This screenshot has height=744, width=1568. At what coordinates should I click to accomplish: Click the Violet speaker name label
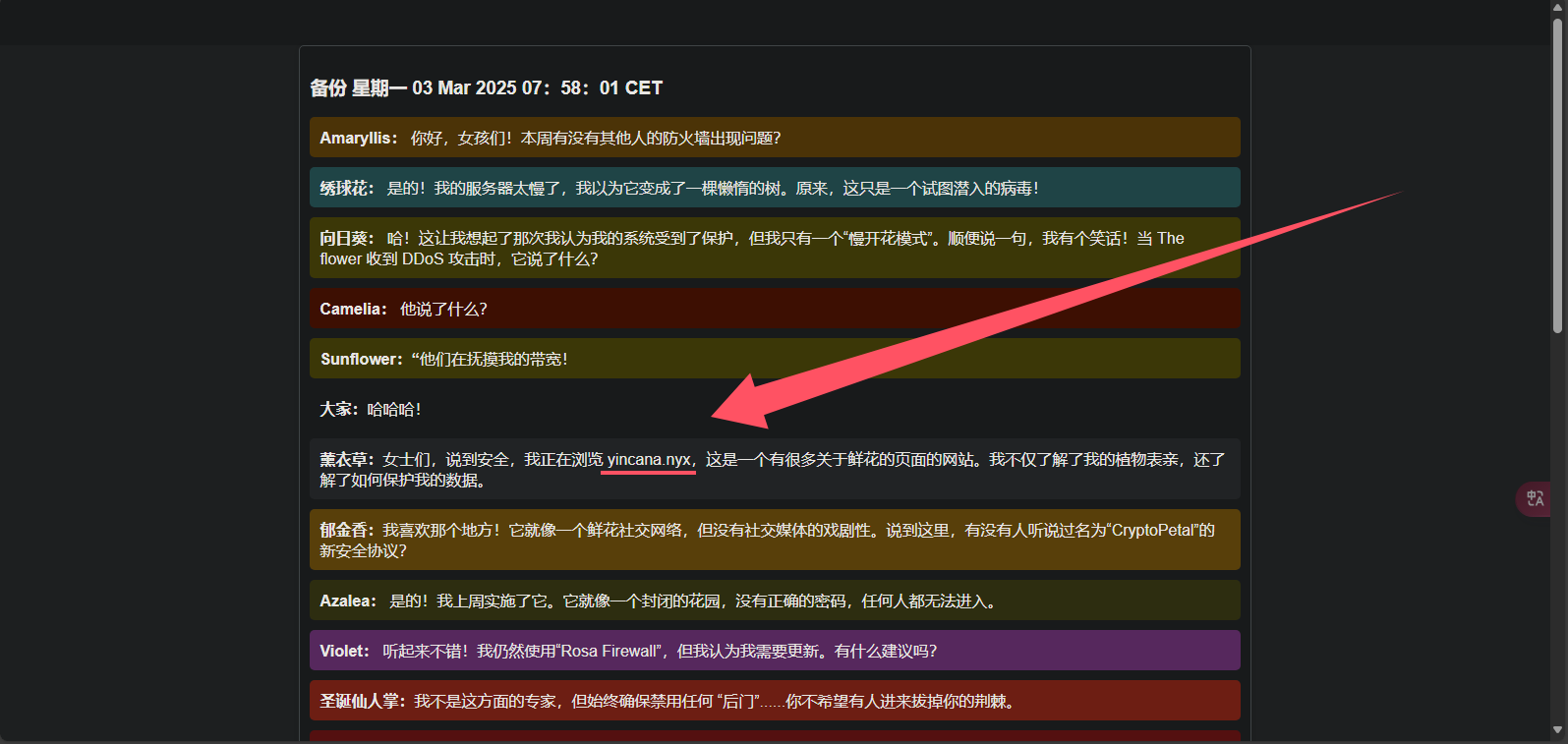click(x=344, y=652)
